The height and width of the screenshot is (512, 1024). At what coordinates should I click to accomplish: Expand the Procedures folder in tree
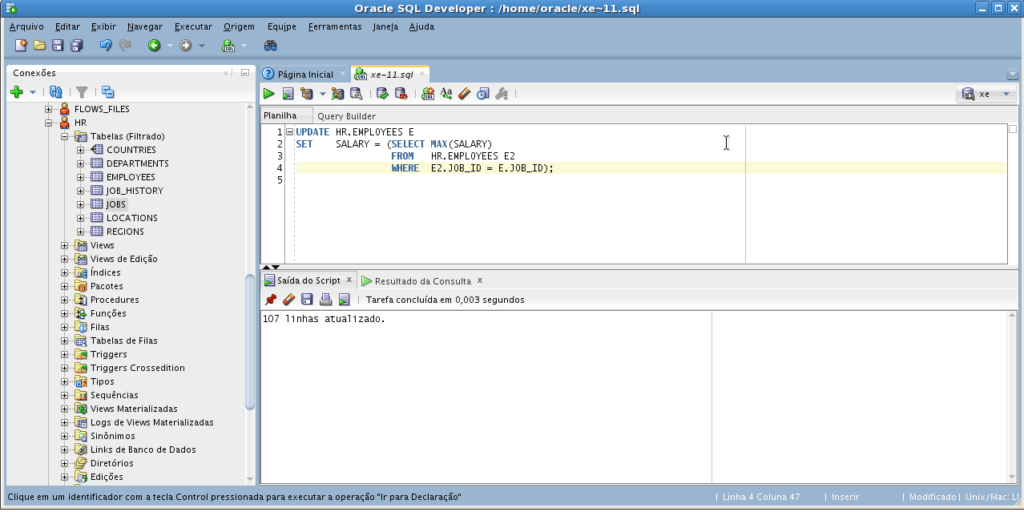tap(65, 300)
